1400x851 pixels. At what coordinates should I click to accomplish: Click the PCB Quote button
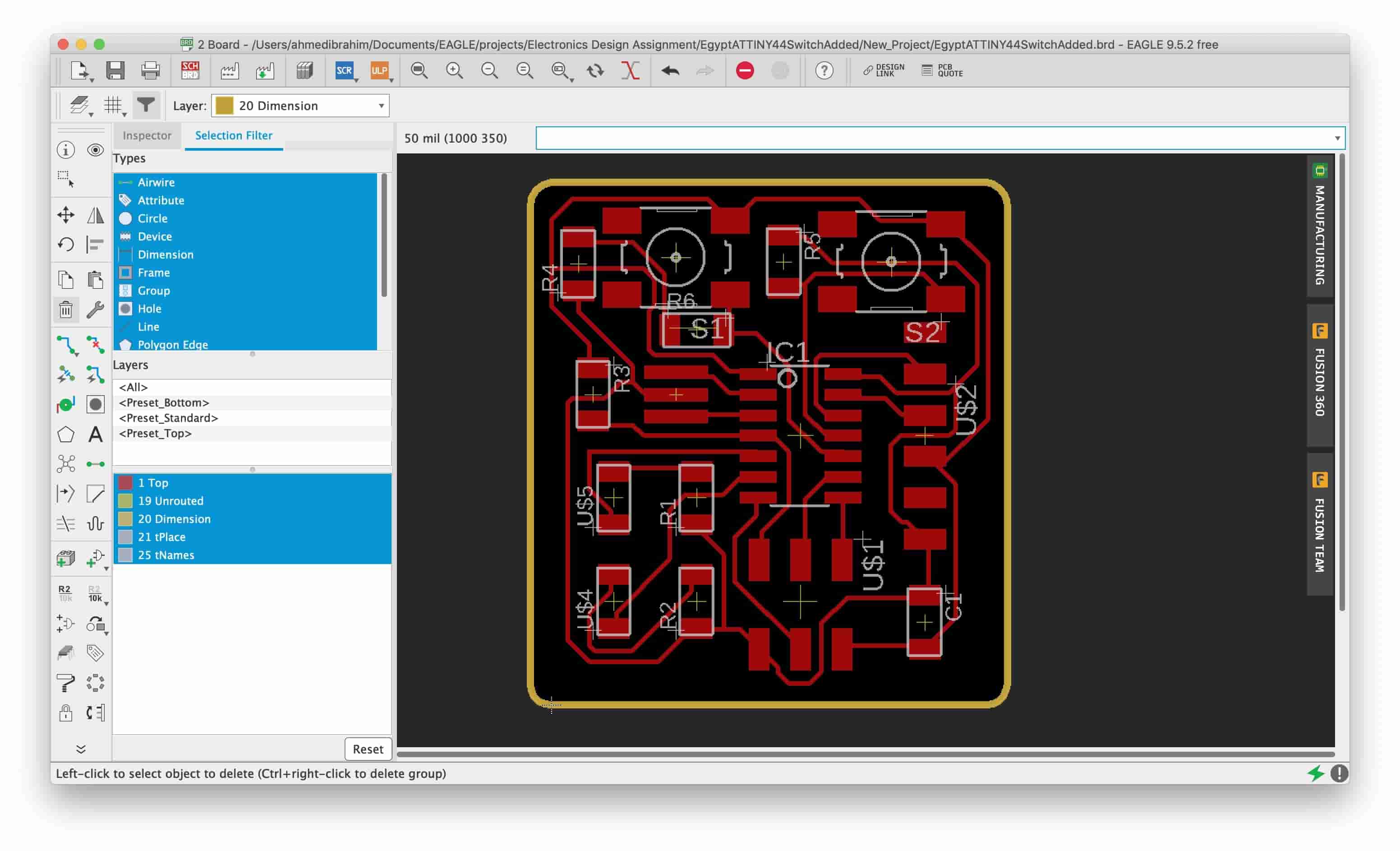click(x=941, y=70)
